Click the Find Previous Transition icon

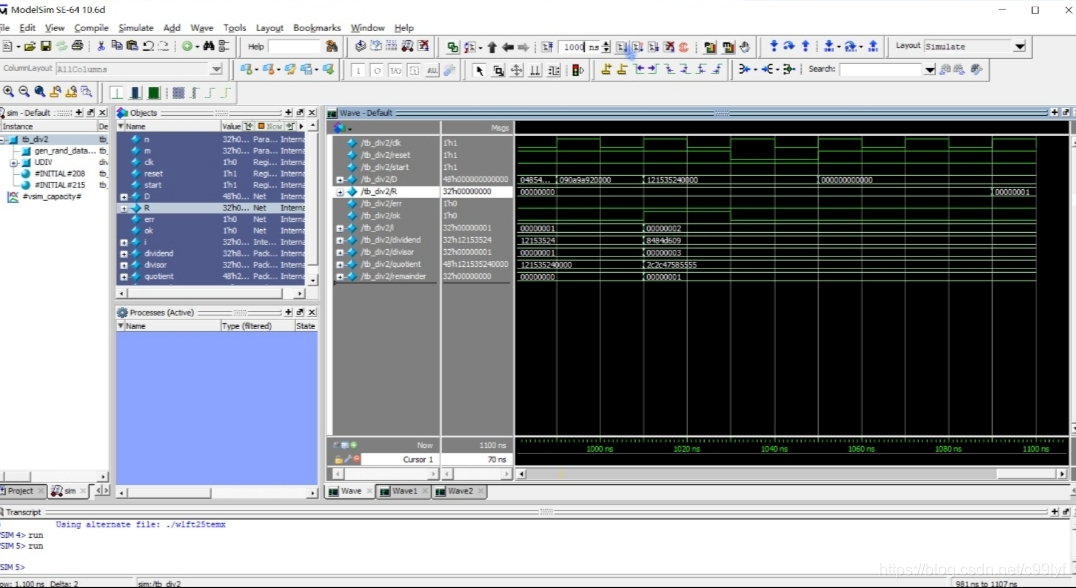[638, 69]
